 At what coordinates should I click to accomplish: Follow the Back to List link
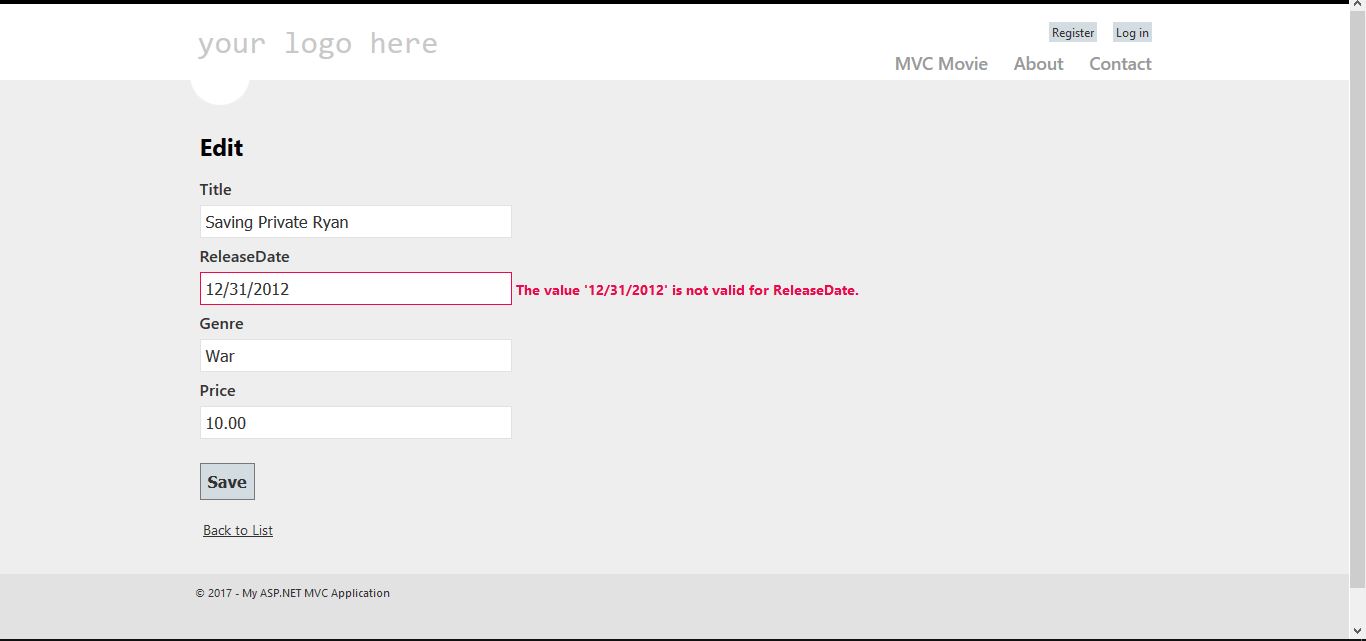tap(238, 530)
